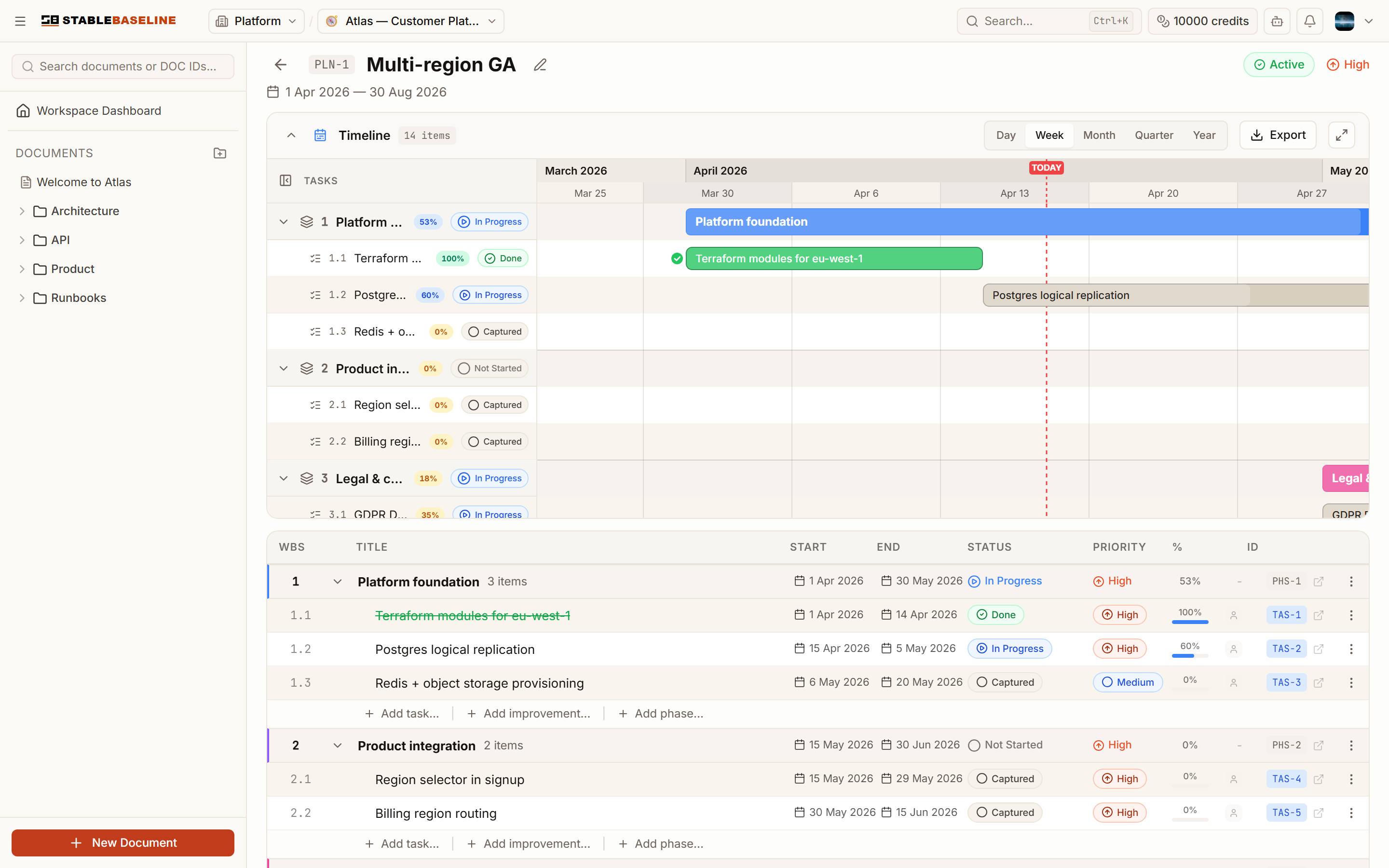Click the assignee icon for the TAS-5 row
The height and width of the screenshot is (868, 1389).
1233,813
